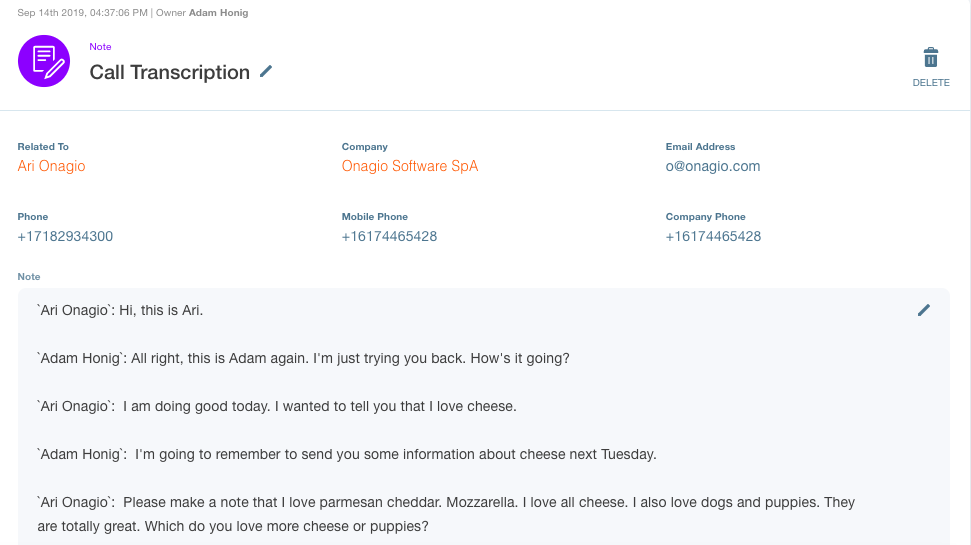This screenshot has height=545, width=971.
Task: Click the Related To field label
Action: (x=43, y=147)
